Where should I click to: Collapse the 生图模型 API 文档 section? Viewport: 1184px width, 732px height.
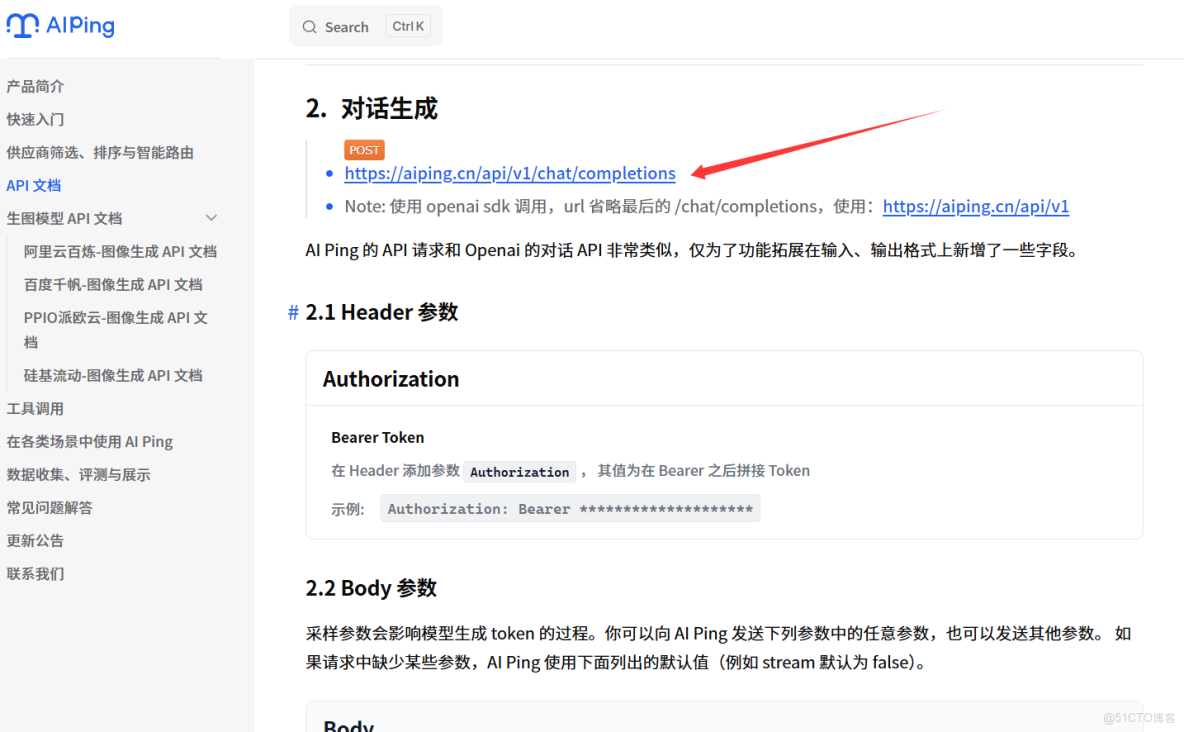click(x=211, y=217)
